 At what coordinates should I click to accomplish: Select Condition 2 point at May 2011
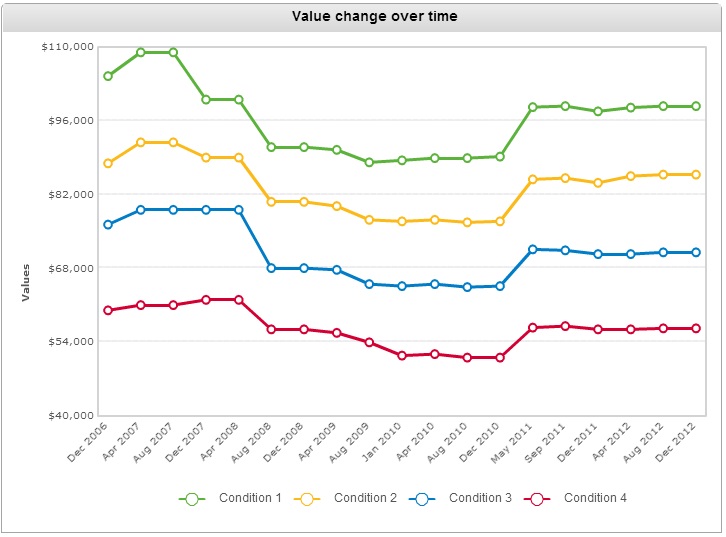click(x=533, y=179)
